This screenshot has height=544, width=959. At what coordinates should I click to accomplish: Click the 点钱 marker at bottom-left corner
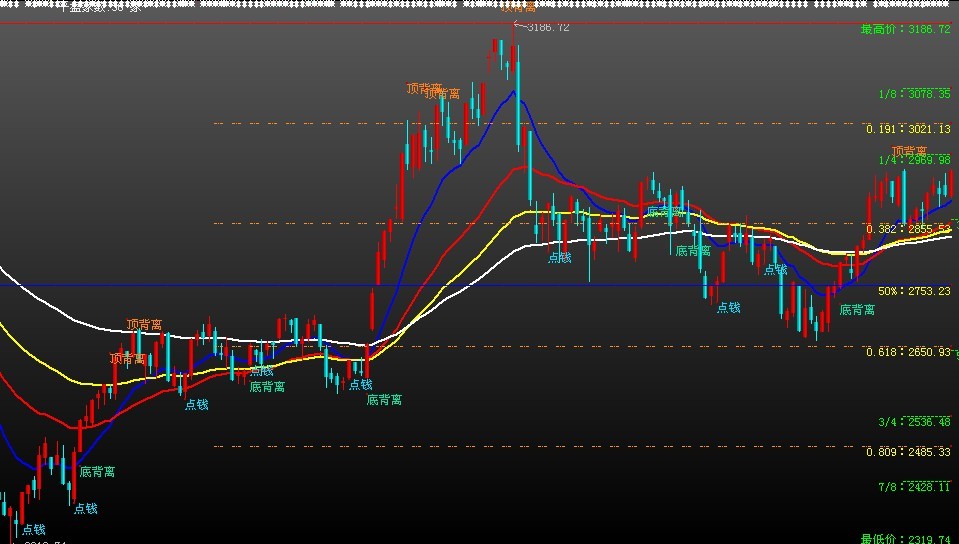34,529
